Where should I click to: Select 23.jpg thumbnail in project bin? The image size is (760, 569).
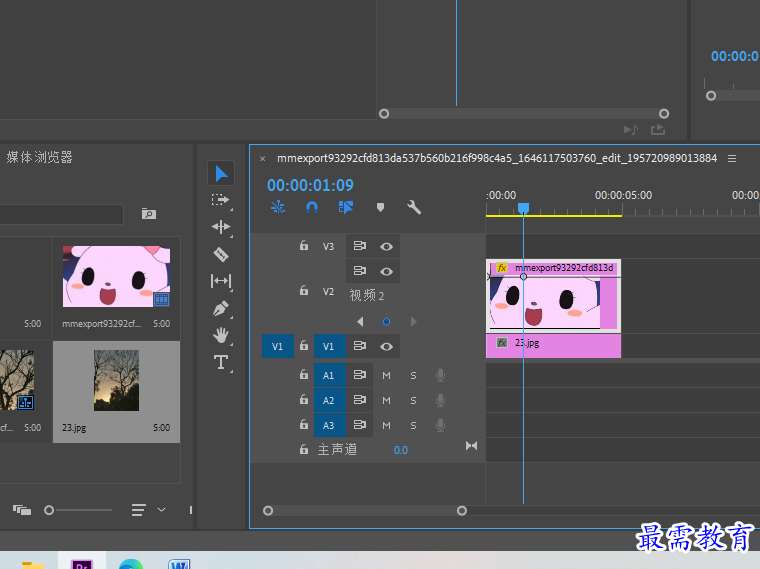[x=116, y=380]
